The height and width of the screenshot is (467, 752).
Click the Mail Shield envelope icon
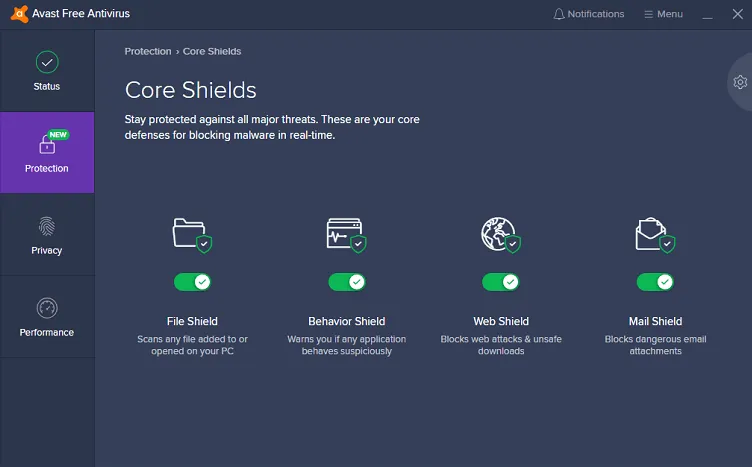(655, 235)
